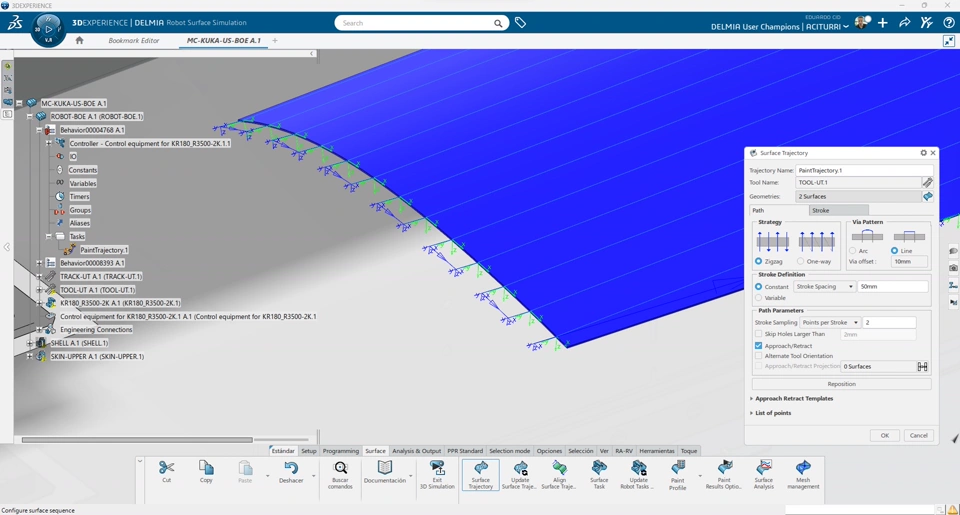Go to the home icon
Viewport: 960px width, 515px height.
click(80, 40)
